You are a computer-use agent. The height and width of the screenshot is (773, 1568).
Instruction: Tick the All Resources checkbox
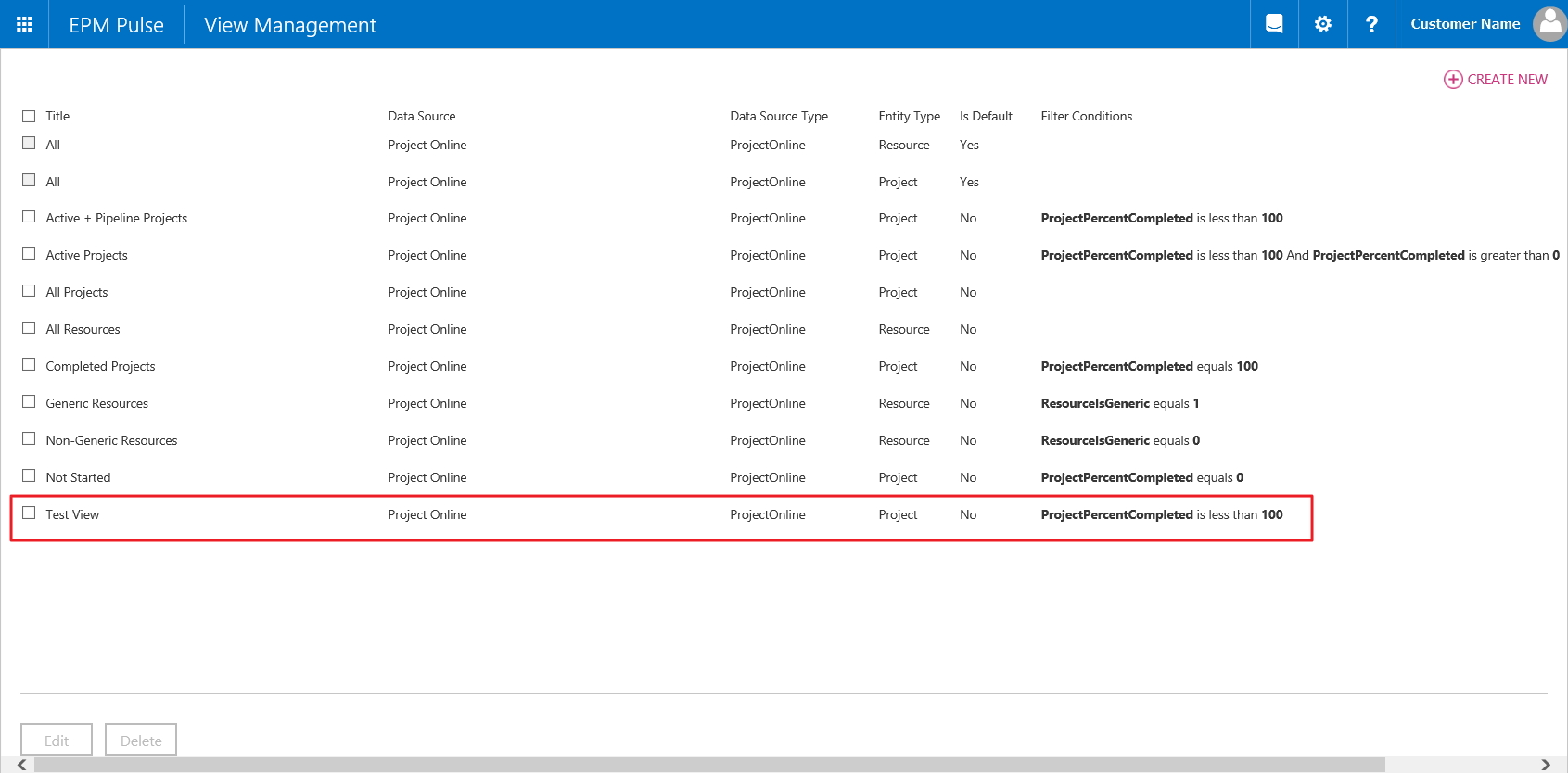pos(29,328)
